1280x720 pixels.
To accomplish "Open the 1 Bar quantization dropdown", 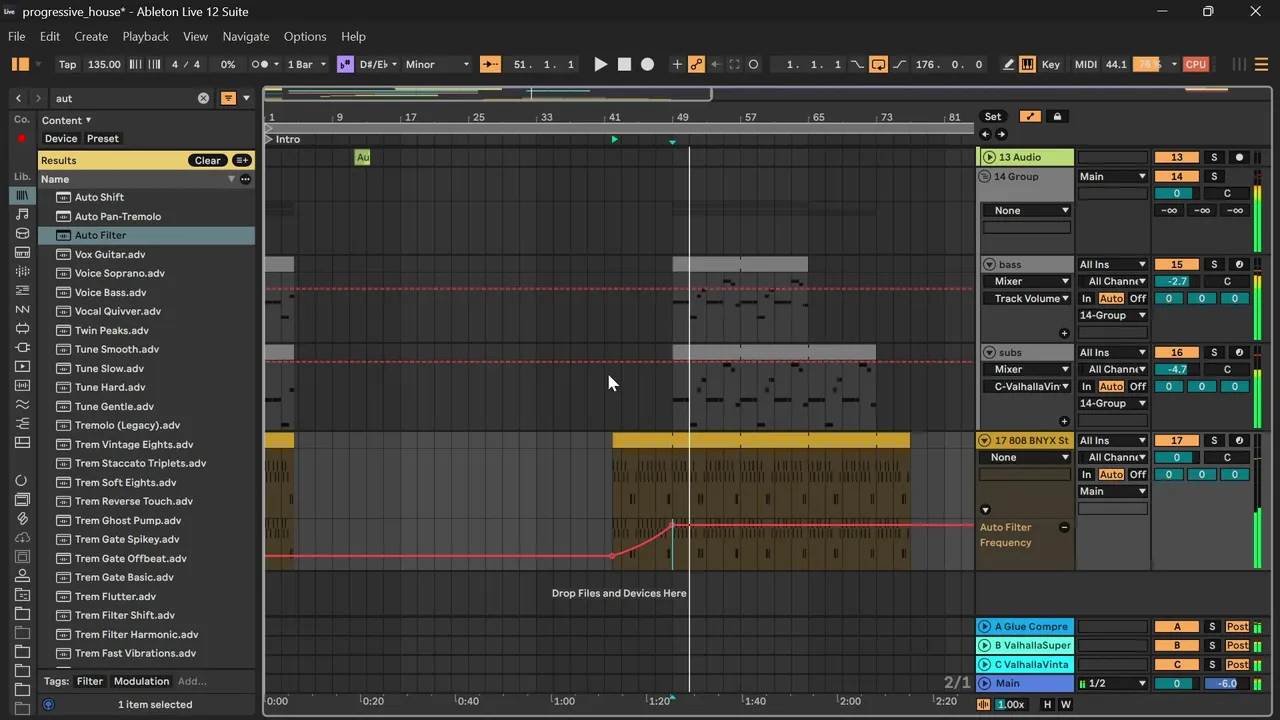I will click(305, 64).
